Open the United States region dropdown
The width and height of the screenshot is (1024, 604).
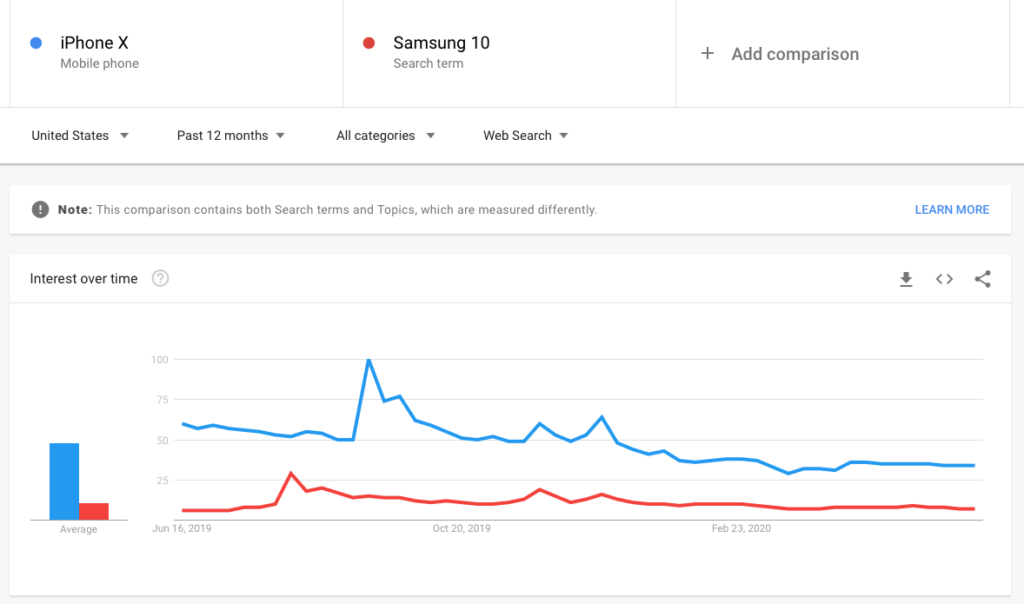pos(80,135)
